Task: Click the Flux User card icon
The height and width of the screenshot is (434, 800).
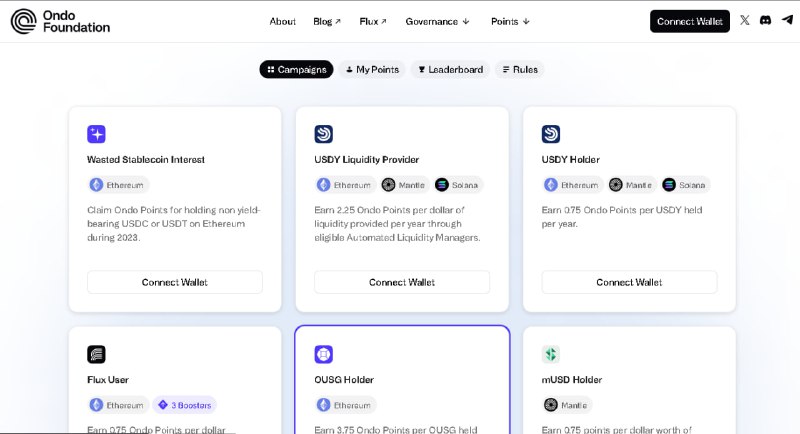Action: tap(96, 354)
